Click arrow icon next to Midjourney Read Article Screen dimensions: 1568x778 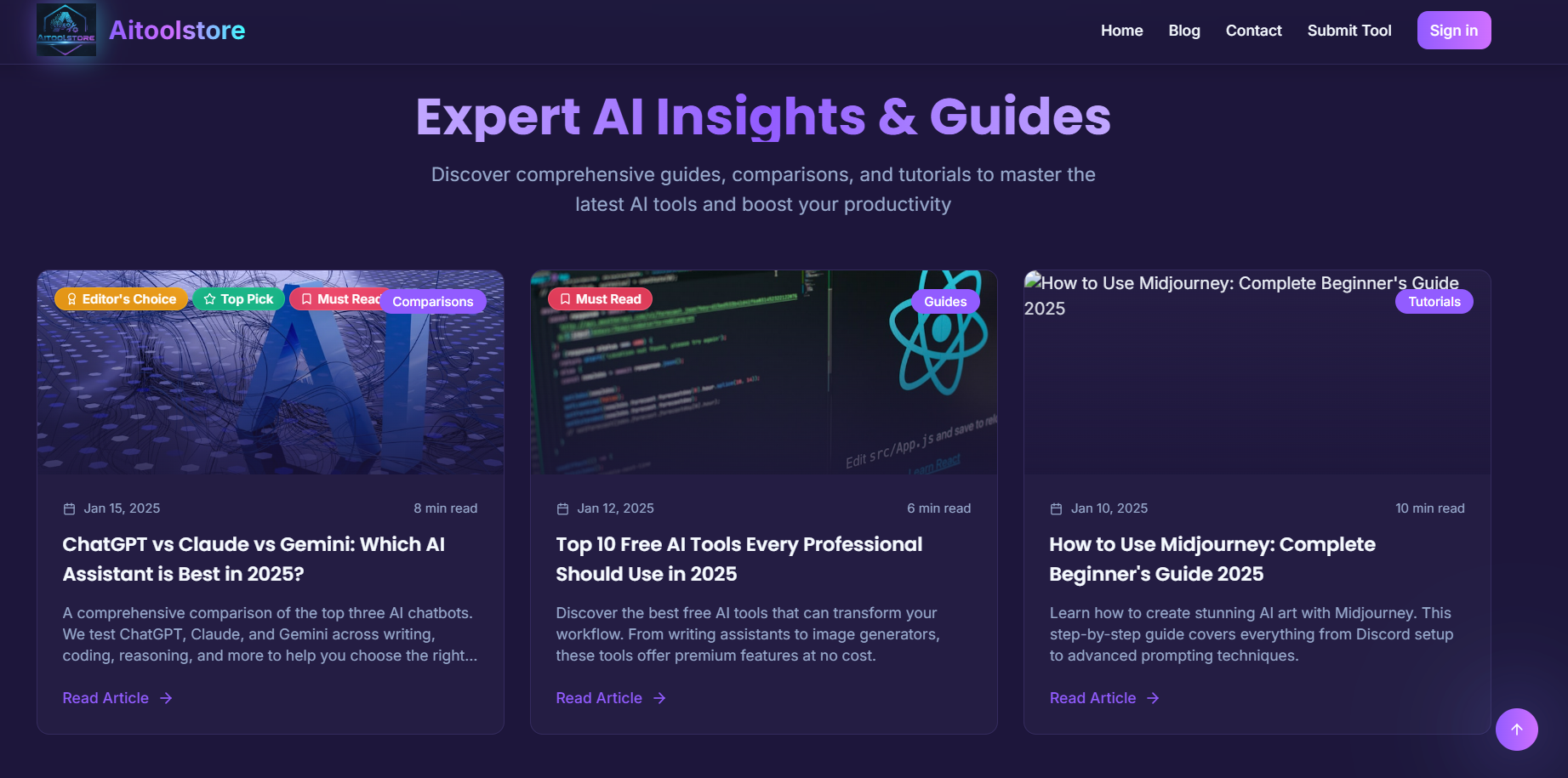point(1153,698)
